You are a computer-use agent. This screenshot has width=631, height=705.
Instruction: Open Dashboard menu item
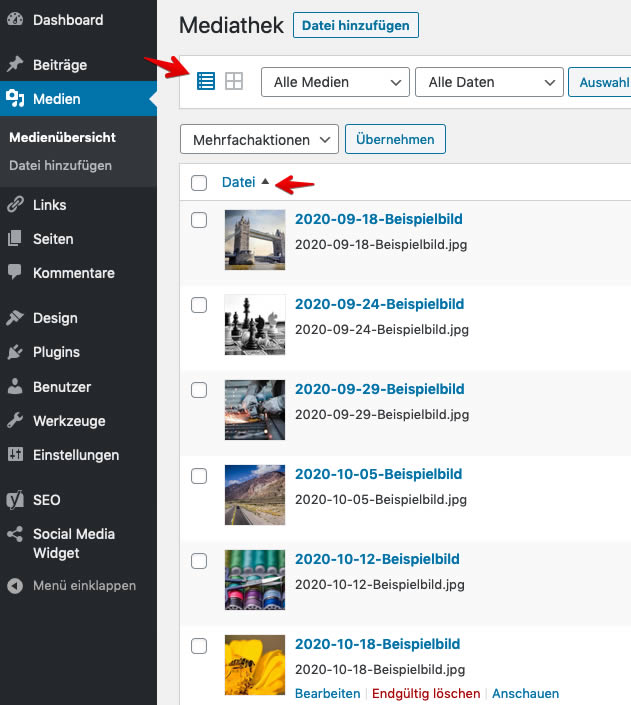78,20
